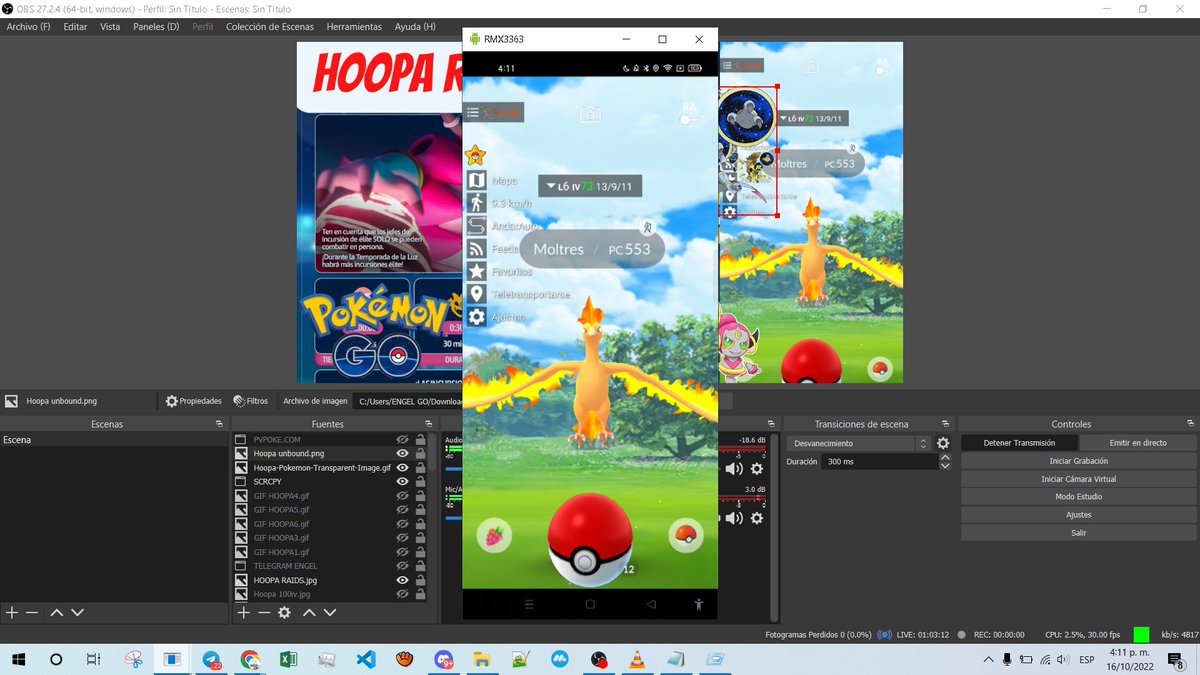Show GIF HOOPA4.gif source
Viewport: 1200px width, 675px height.
point(402,495)
